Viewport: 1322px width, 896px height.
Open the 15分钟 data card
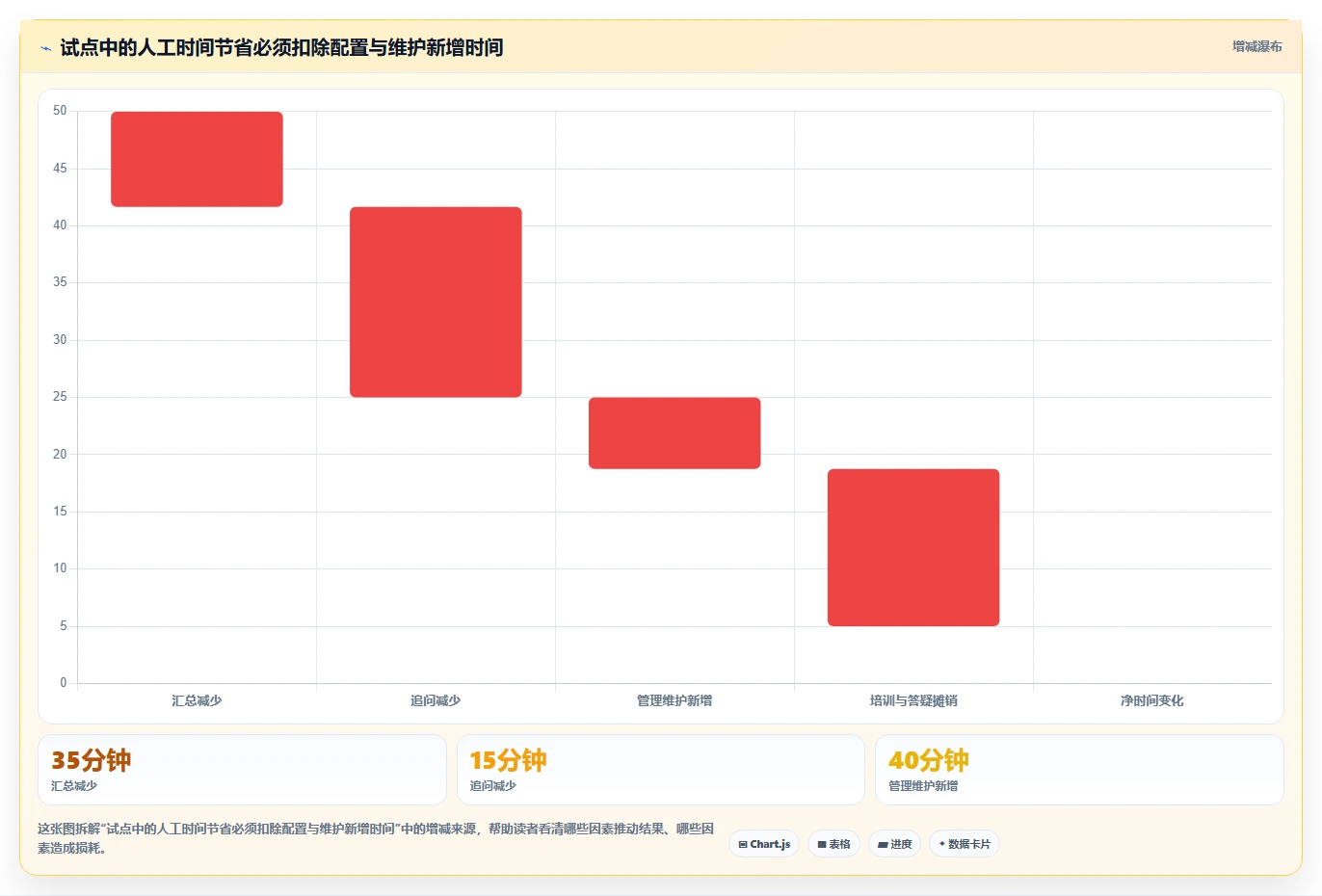coord(661,770)
